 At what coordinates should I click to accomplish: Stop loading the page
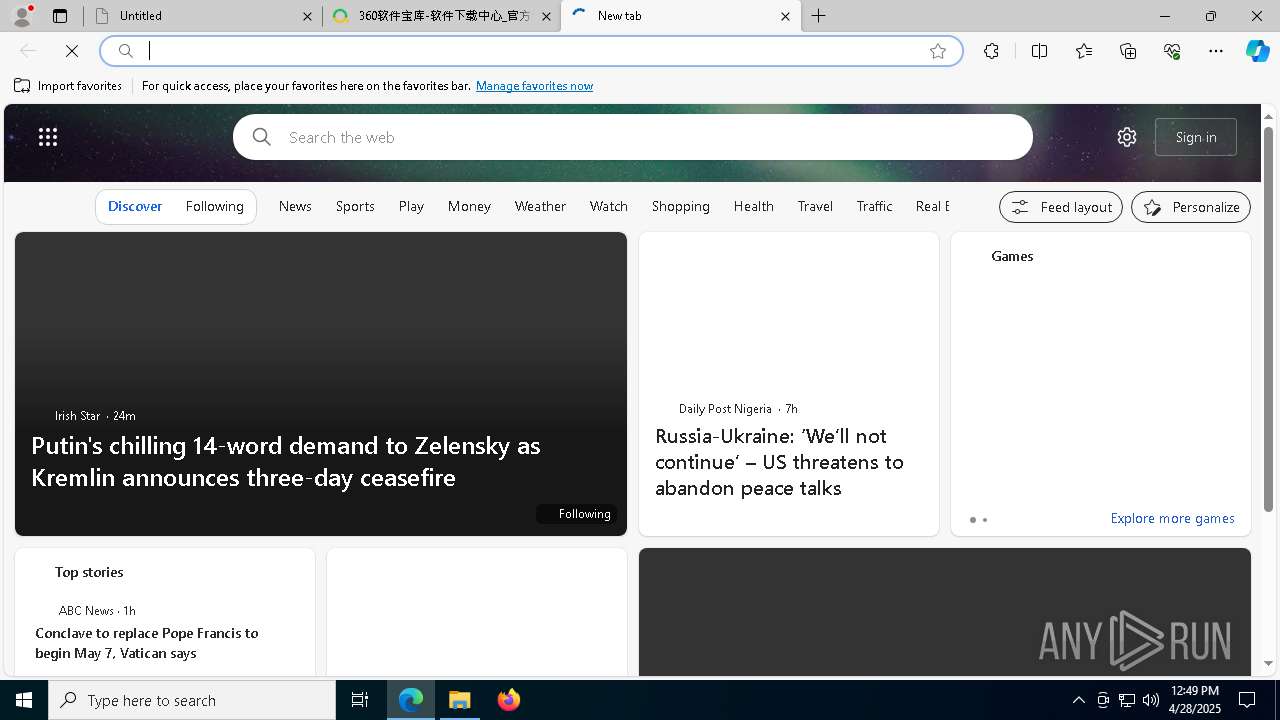(x=72, y=51)
